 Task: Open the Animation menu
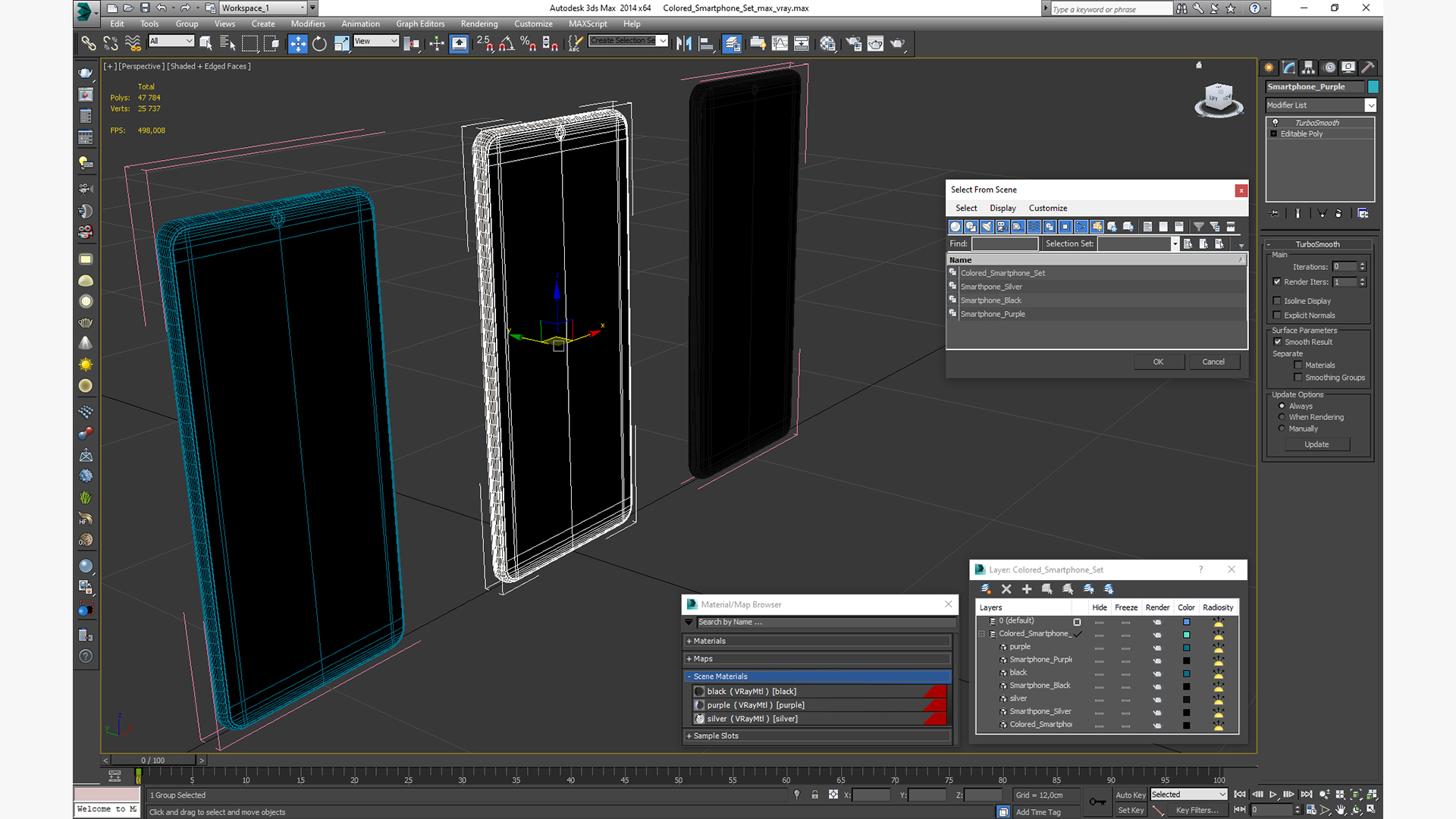pyautogui.click(x=360, y=24)
